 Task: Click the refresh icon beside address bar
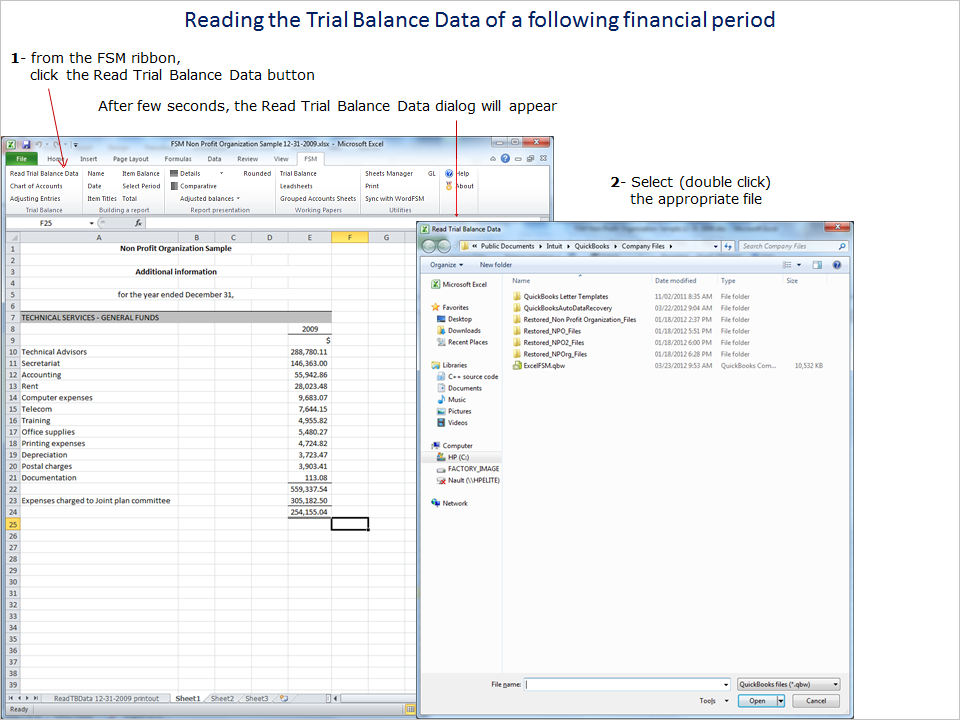tap(728, 246)
